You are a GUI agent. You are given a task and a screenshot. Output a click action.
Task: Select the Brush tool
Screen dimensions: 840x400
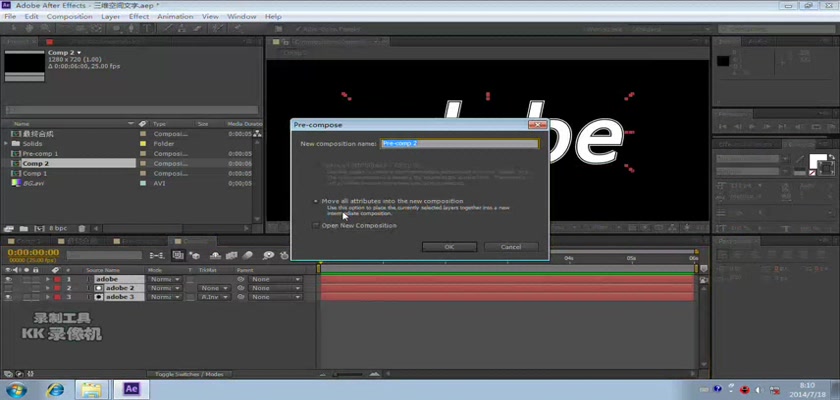point(167,28)
